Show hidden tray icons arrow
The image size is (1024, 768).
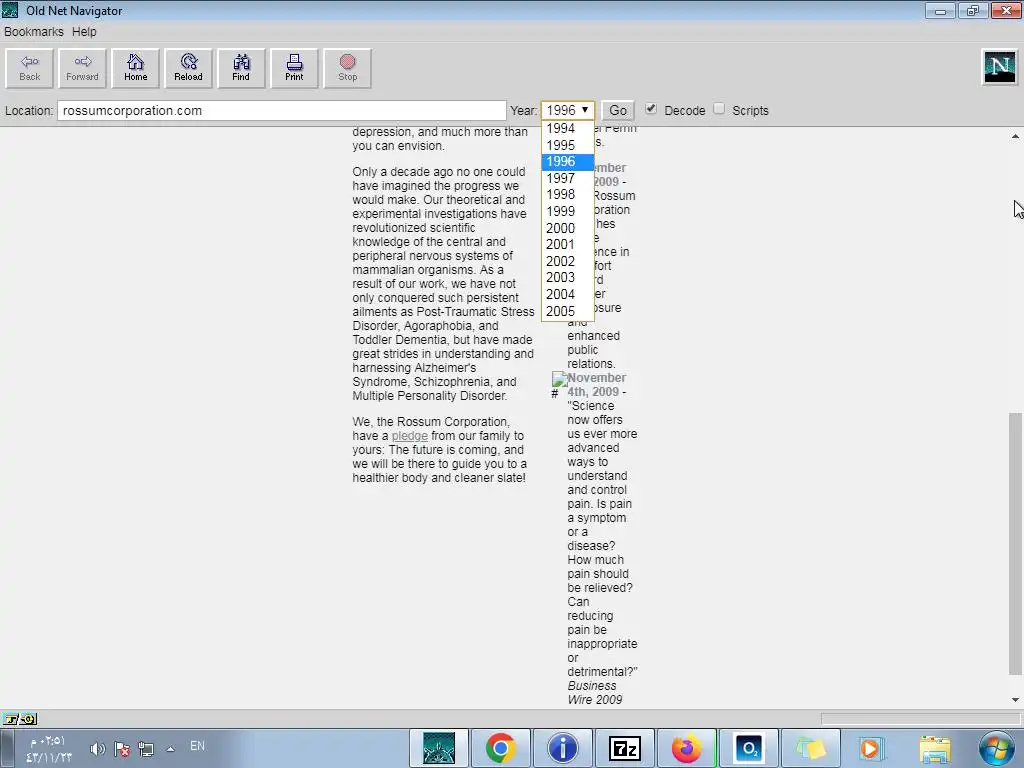(x=170, y=749)
